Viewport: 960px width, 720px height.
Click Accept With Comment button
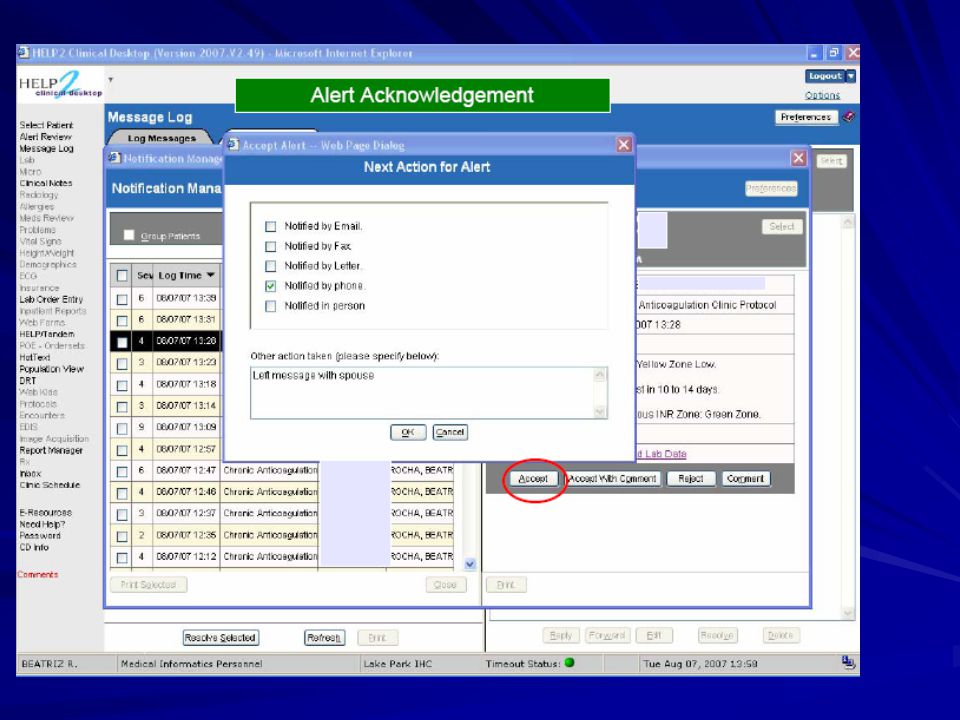click(x=612, y=479)
